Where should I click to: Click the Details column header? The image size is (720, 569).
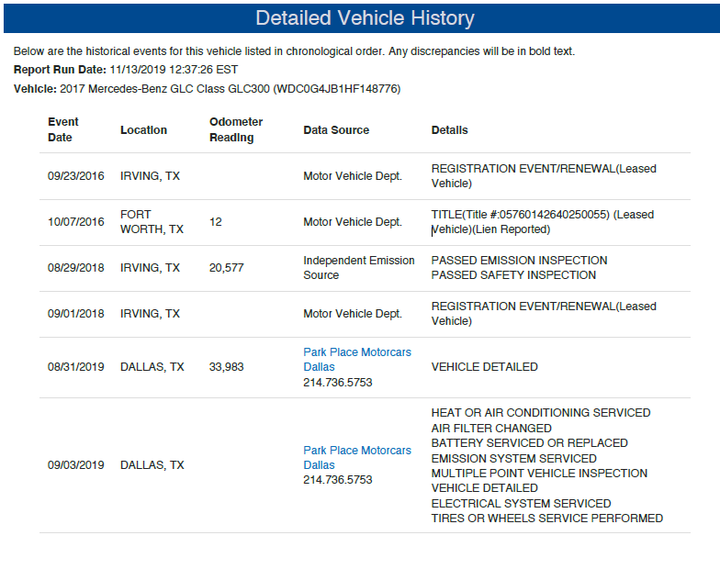coord(449,130)
